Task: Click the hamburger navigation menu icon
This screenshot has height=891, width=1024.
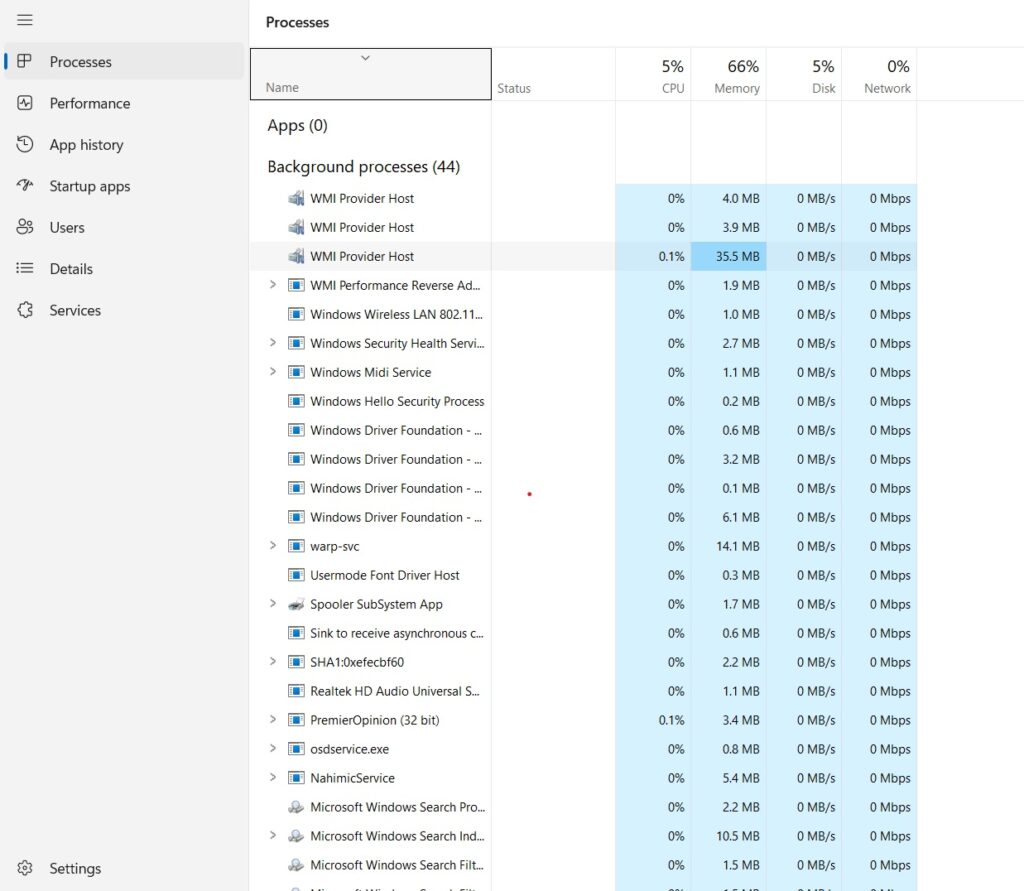Action: tap(25, 20)
